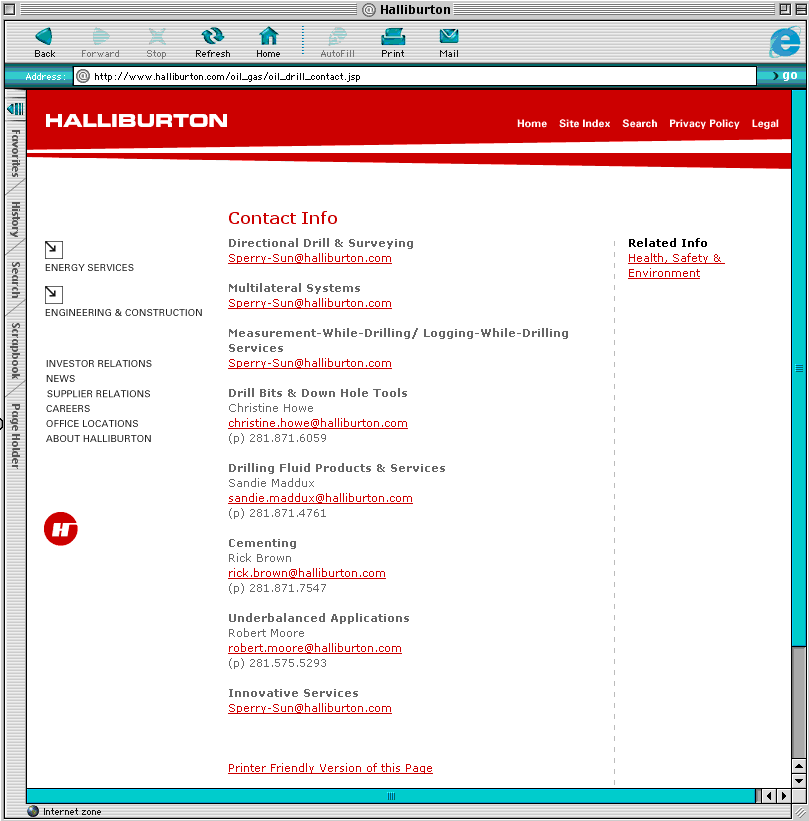This screenshot has width=809, height=821.
Task: Open OFFICE LOCATIONS in left menu
Action: pos(92,424)
